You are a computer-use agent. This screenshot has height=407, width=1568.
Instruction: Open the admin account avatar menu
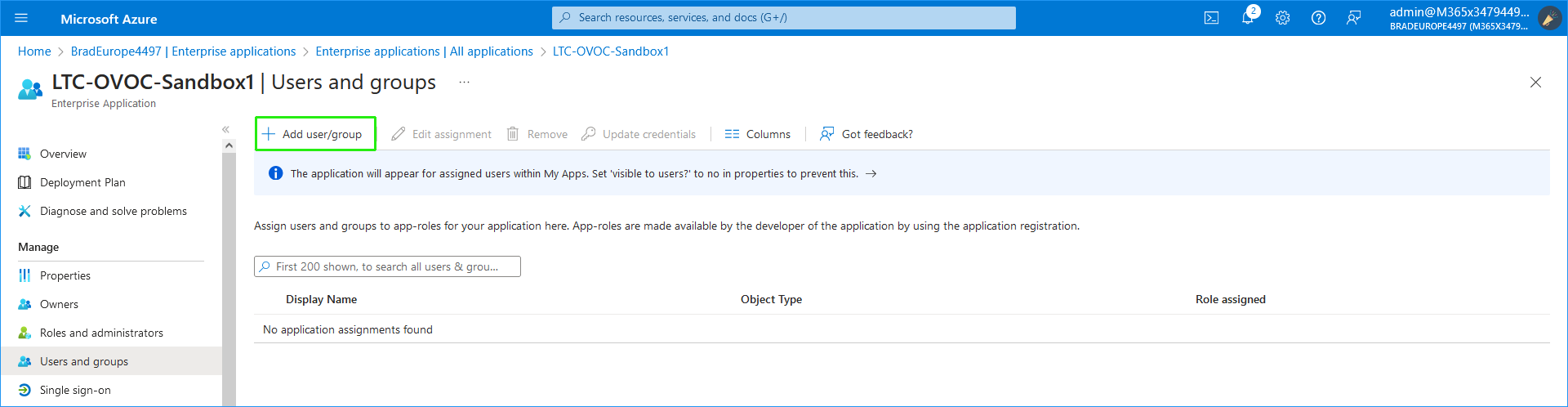click(1549, 18)
